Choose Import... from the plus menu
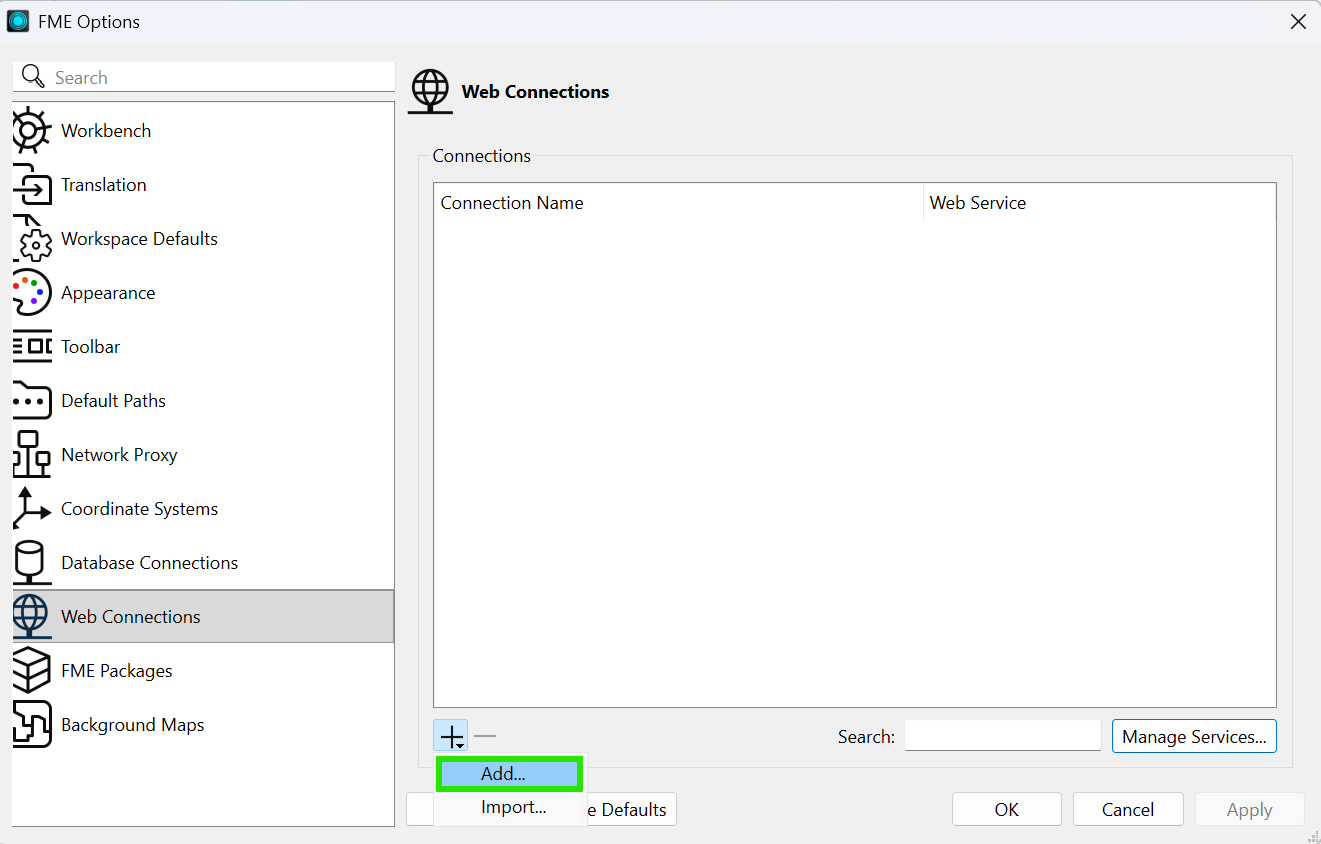 [509, 808]
